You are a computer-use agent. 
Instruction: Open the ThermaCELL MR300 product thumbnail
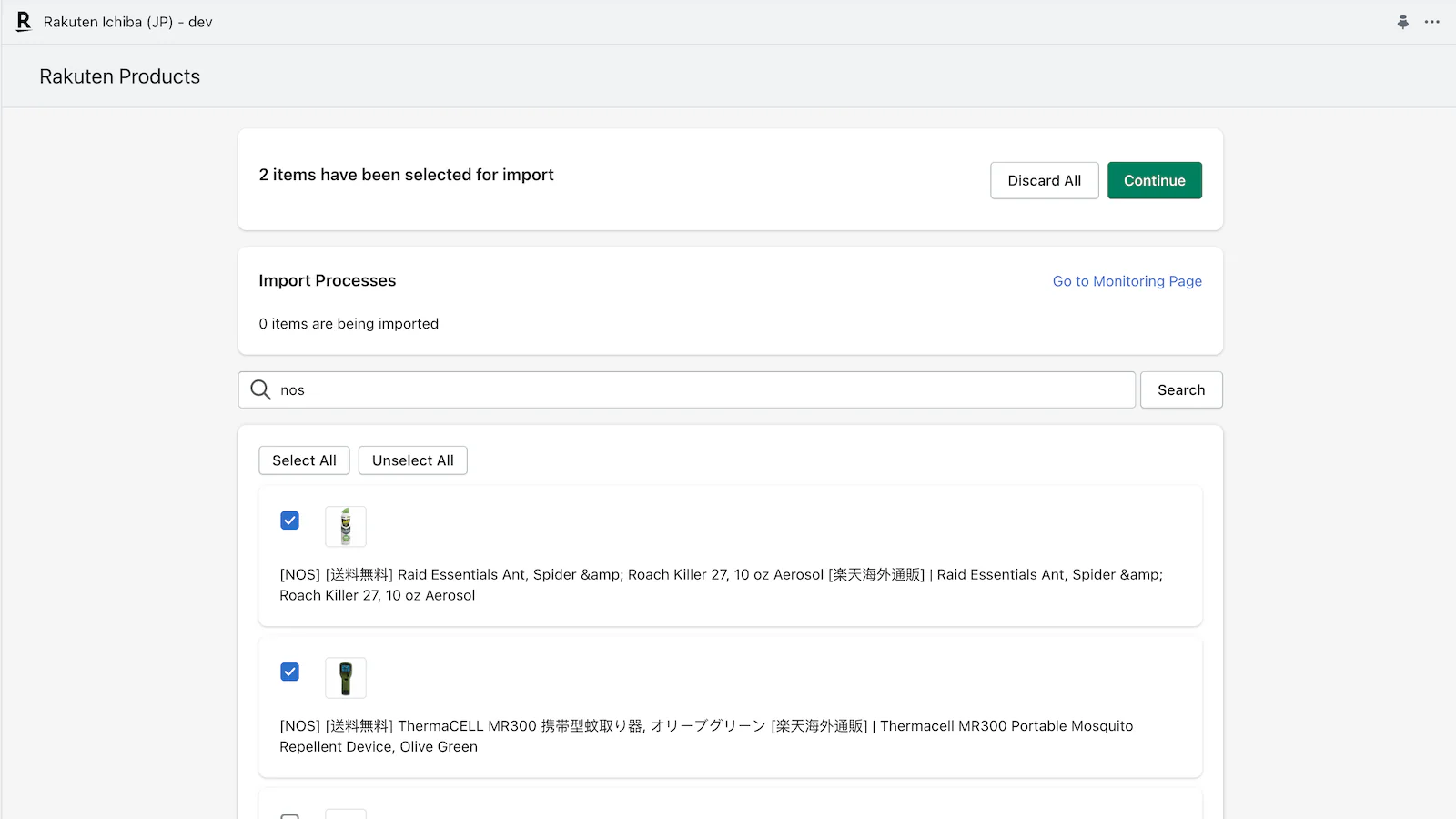pyautogui.click(x=346, y=678)
